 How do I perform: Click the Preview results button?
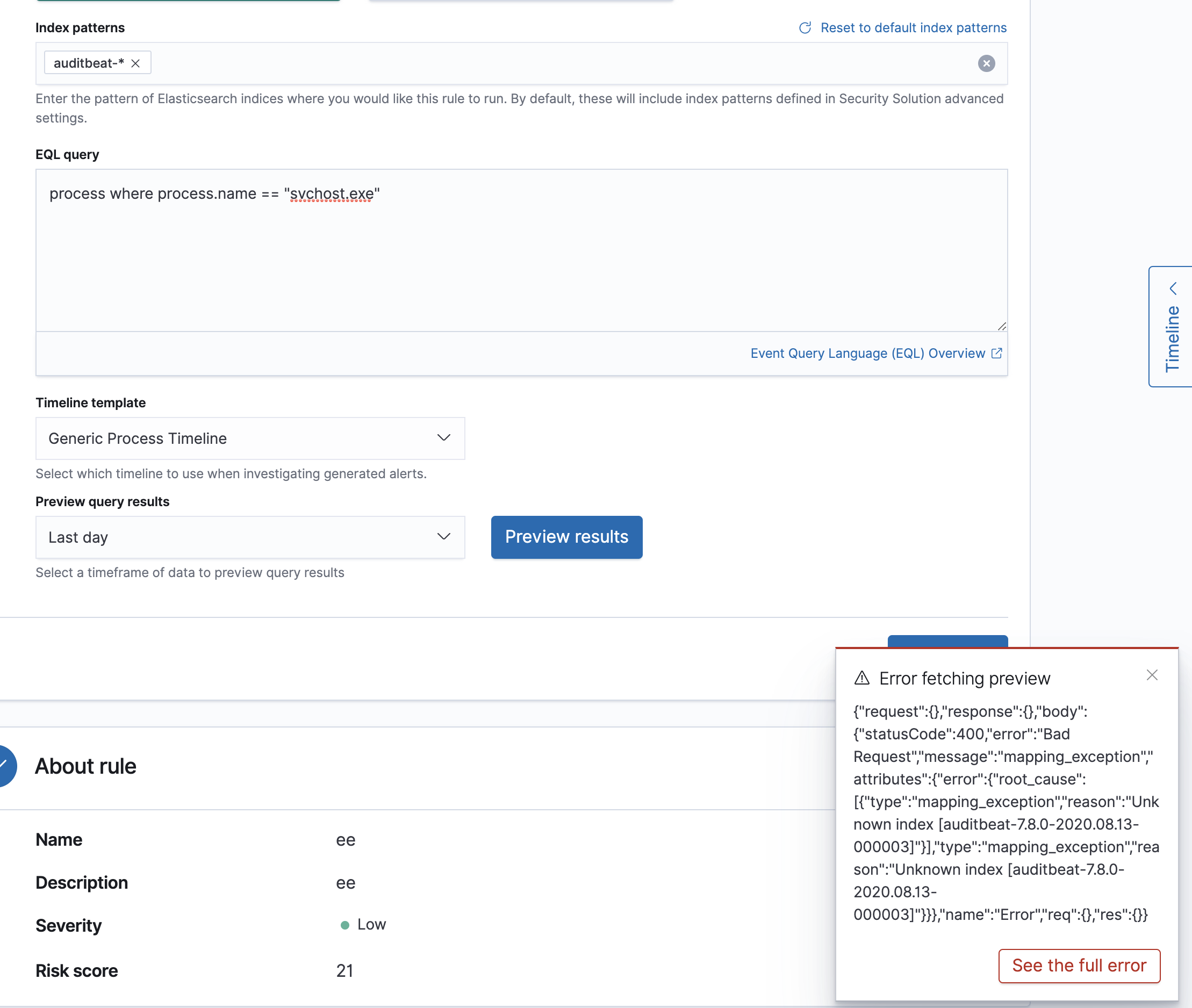pyautogui.click(x=566, y=537)
